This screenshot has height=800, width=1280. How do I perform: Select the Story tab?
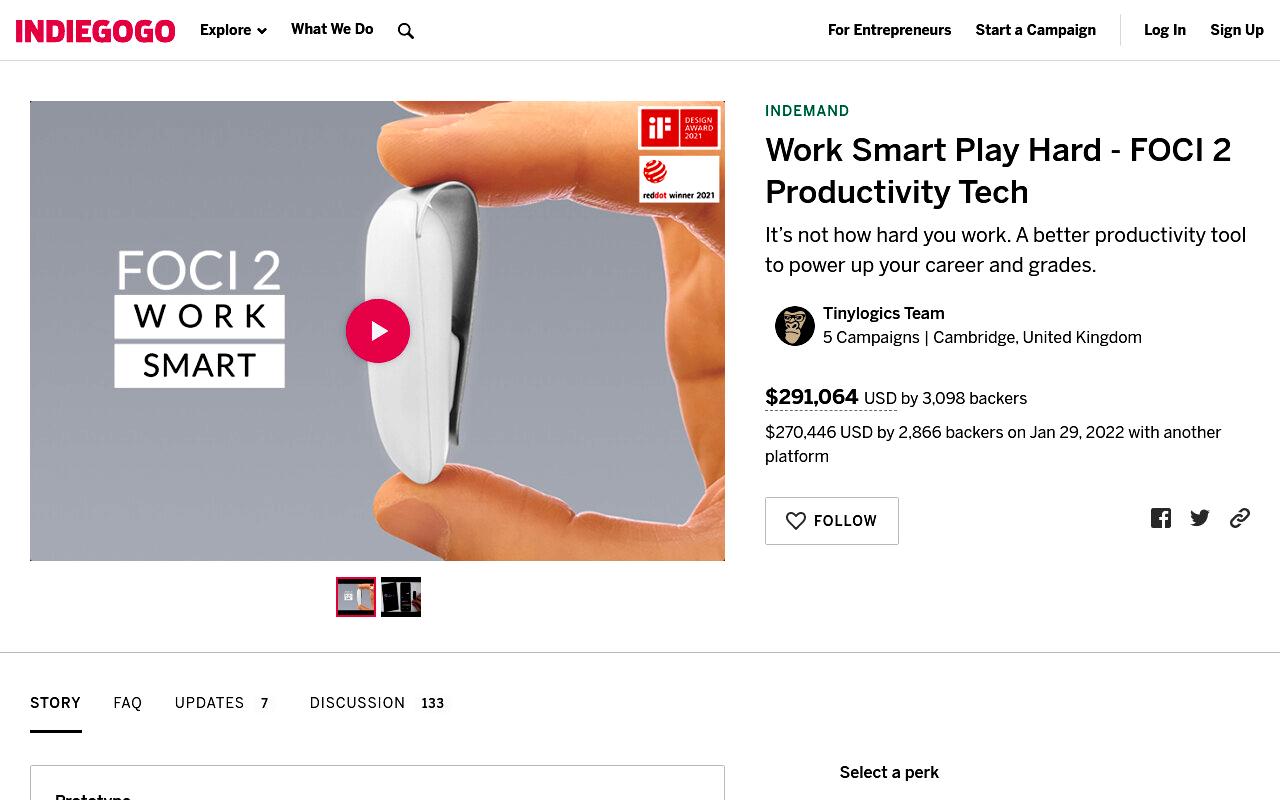(x=56, y=703)
